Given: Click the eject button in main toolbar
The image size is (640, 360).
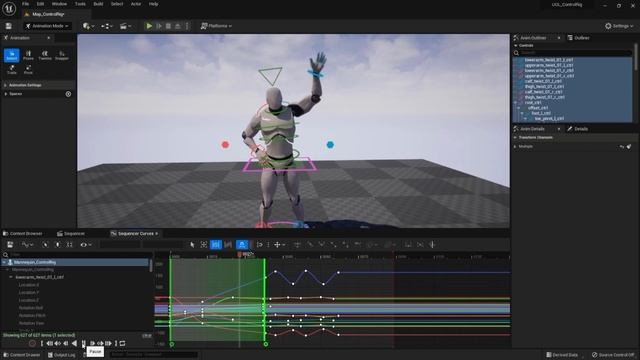Looking at the screenshot, I should click(178, 26).
